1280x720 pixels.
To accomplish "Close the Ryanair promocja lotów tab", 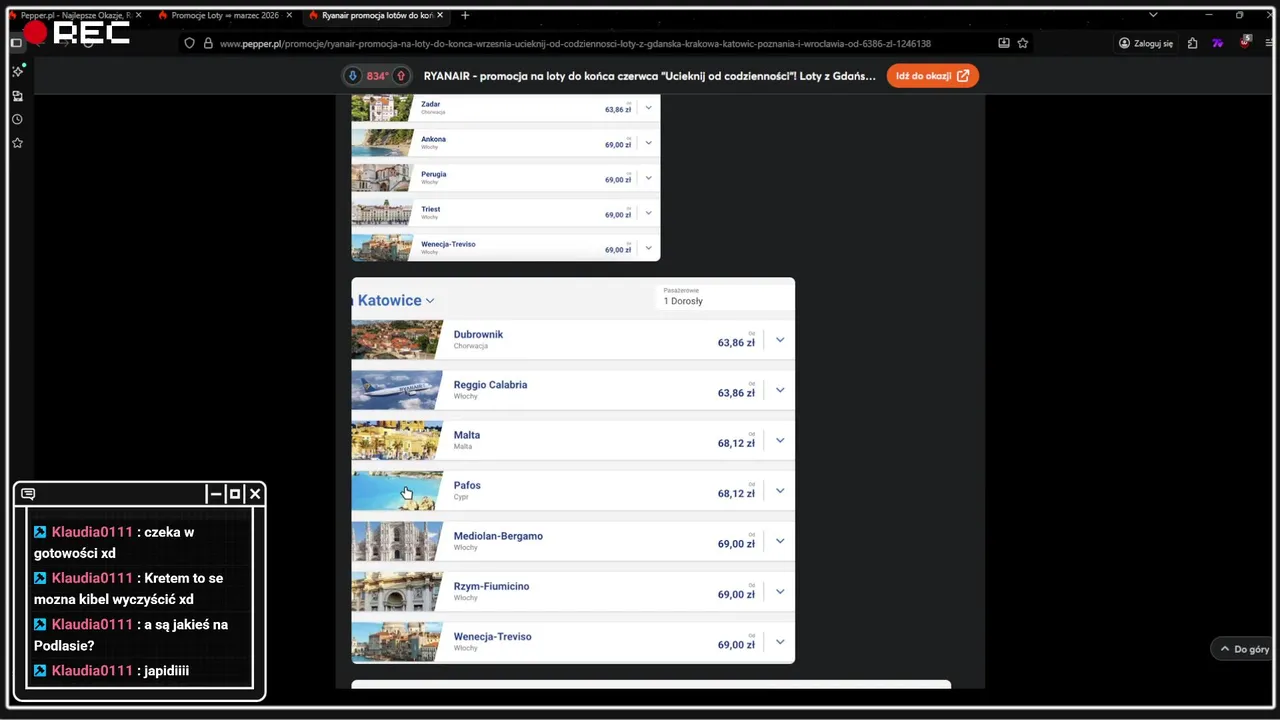I will tap(439, 15).
